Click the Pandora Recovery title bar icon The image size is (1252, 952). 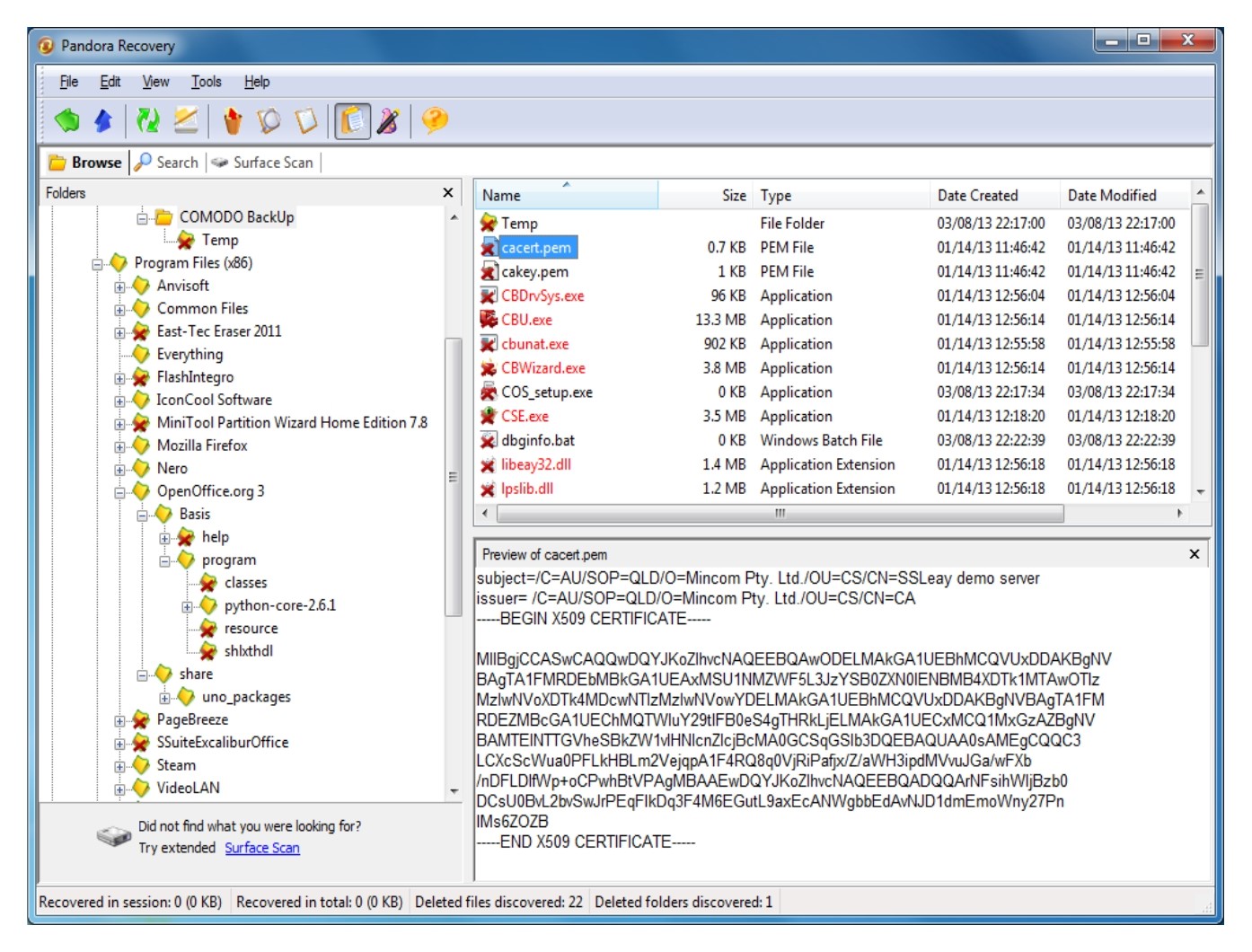click(47, 45)
